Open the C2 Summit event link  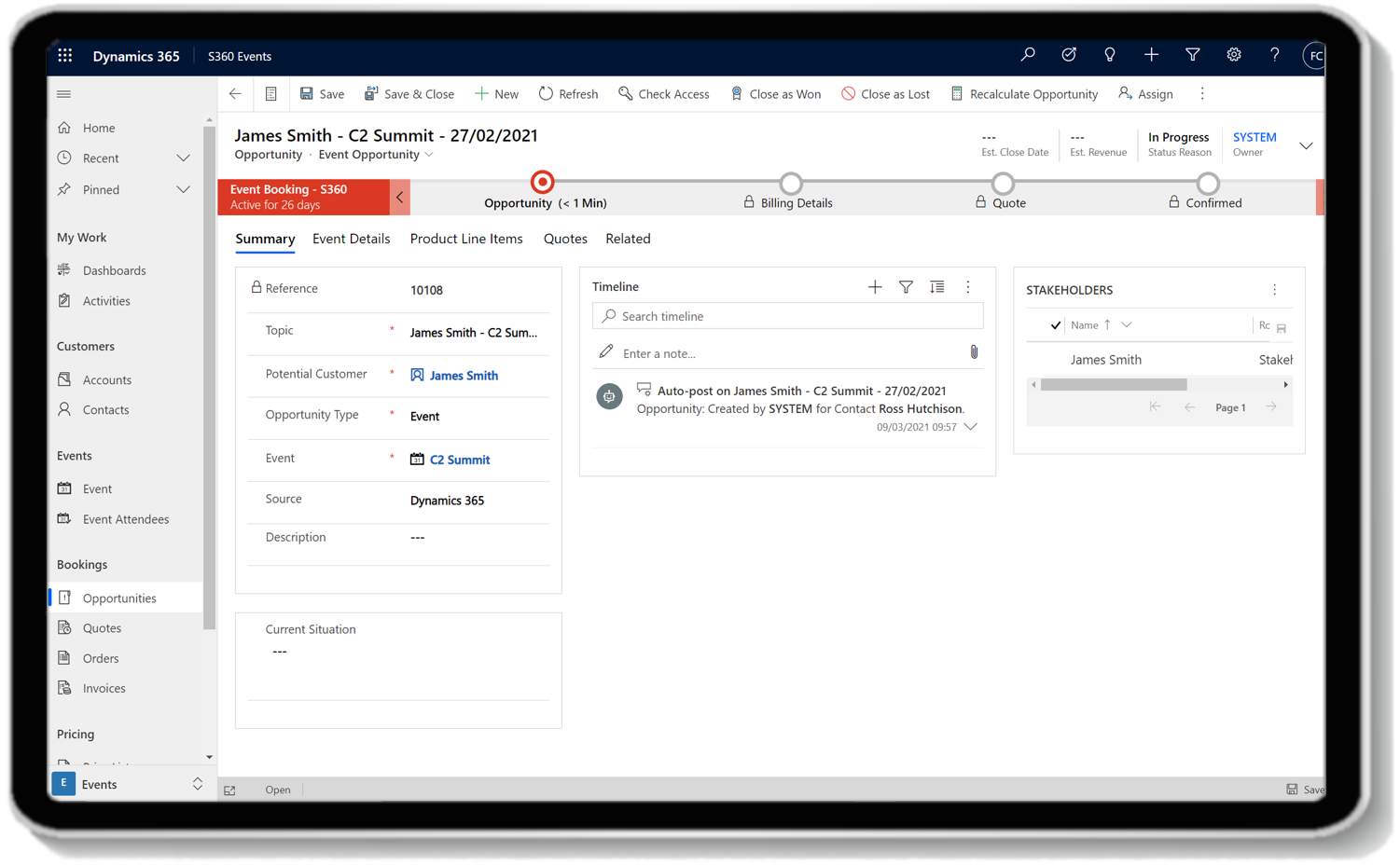pos(460,460)
